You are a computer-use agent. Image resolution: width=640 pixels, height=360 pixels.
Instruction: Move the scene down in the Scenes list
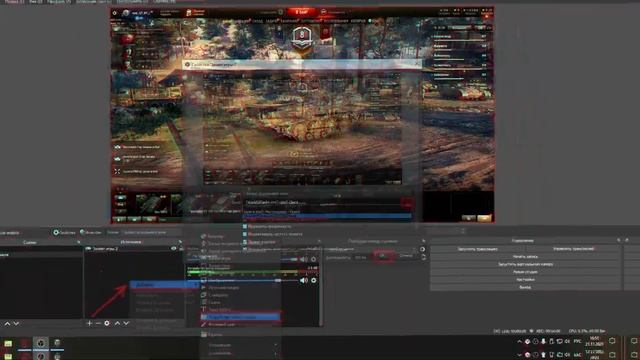click(x=16, y=323)
